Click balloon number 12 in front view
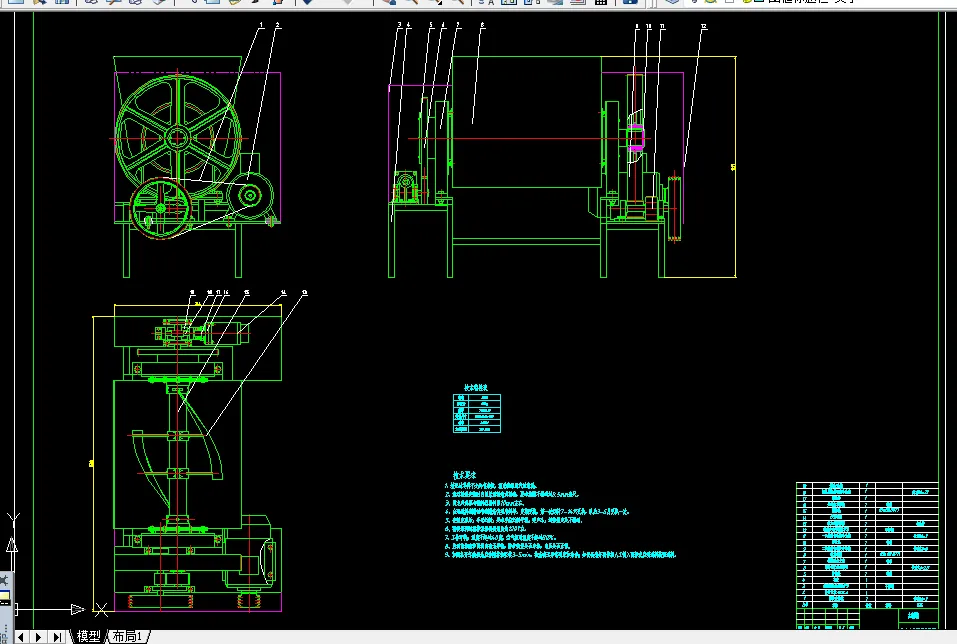This screenshot has width=957, height=644. (704, 26)
